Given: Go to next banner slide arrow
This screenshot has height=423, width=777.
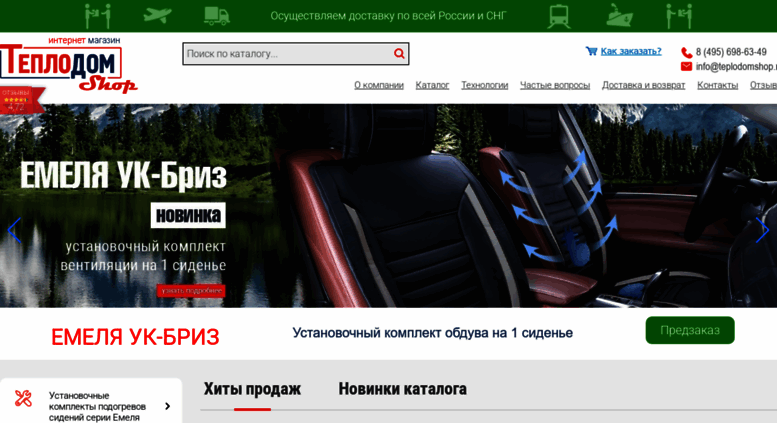Looking at the screenshot, I should click(762, 230).
